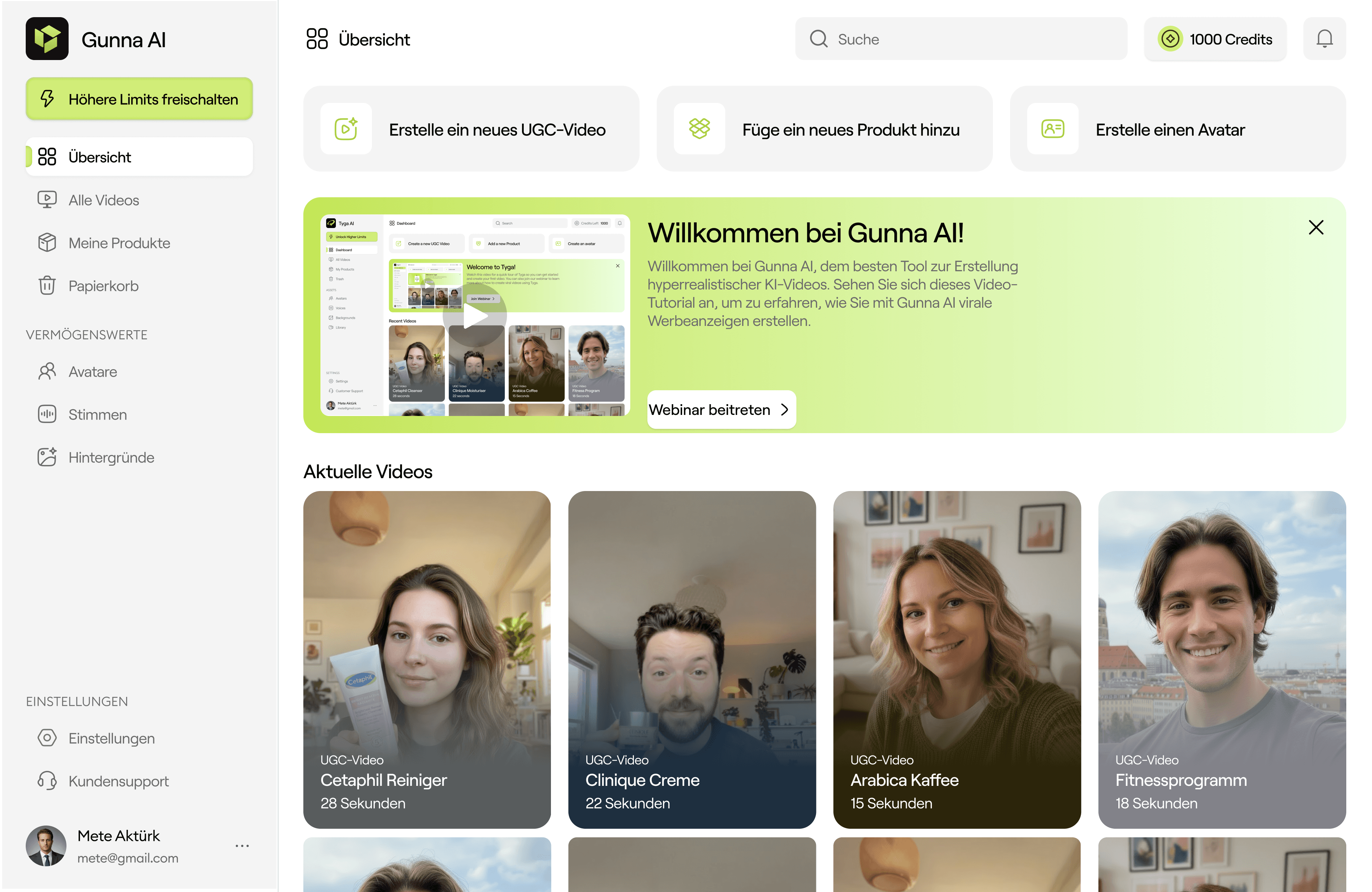Click the notification bell icon

click(x=1324, y=39)
